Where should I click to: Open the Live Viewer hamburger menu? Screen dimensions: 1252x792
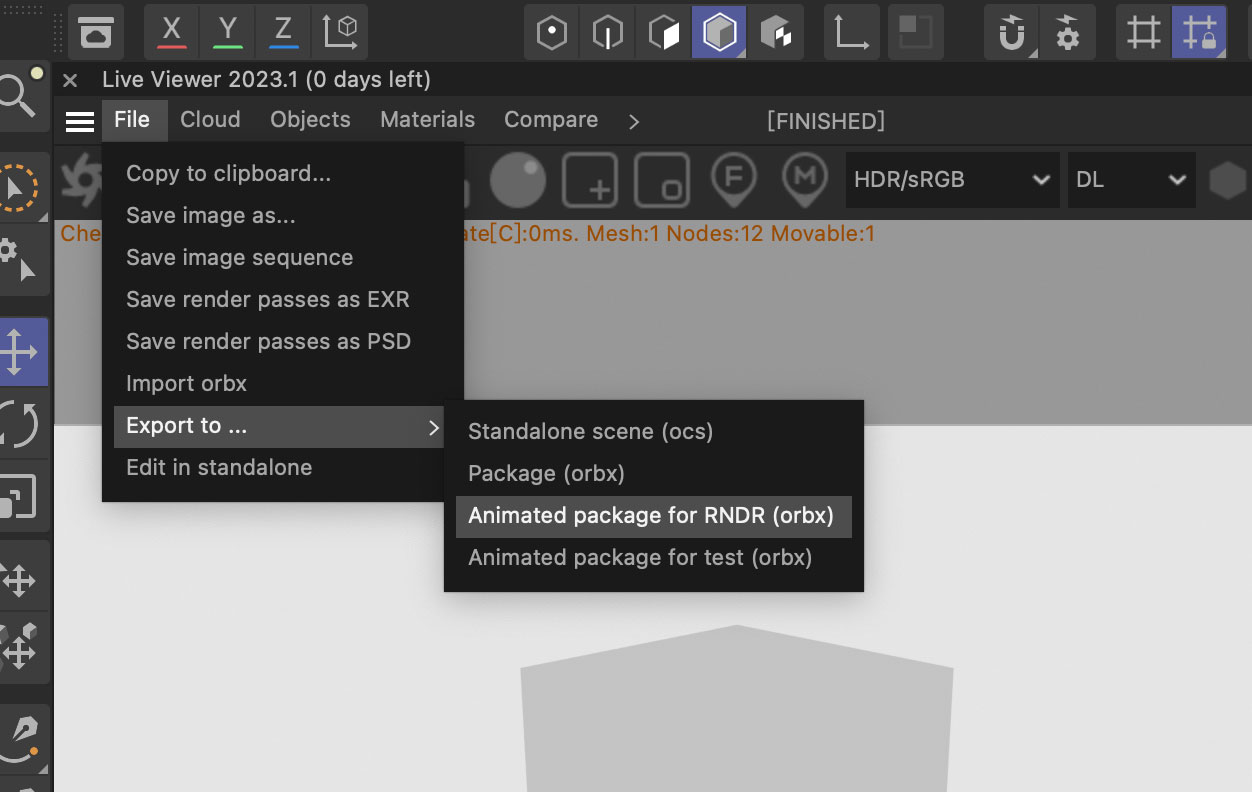[80, 121]
